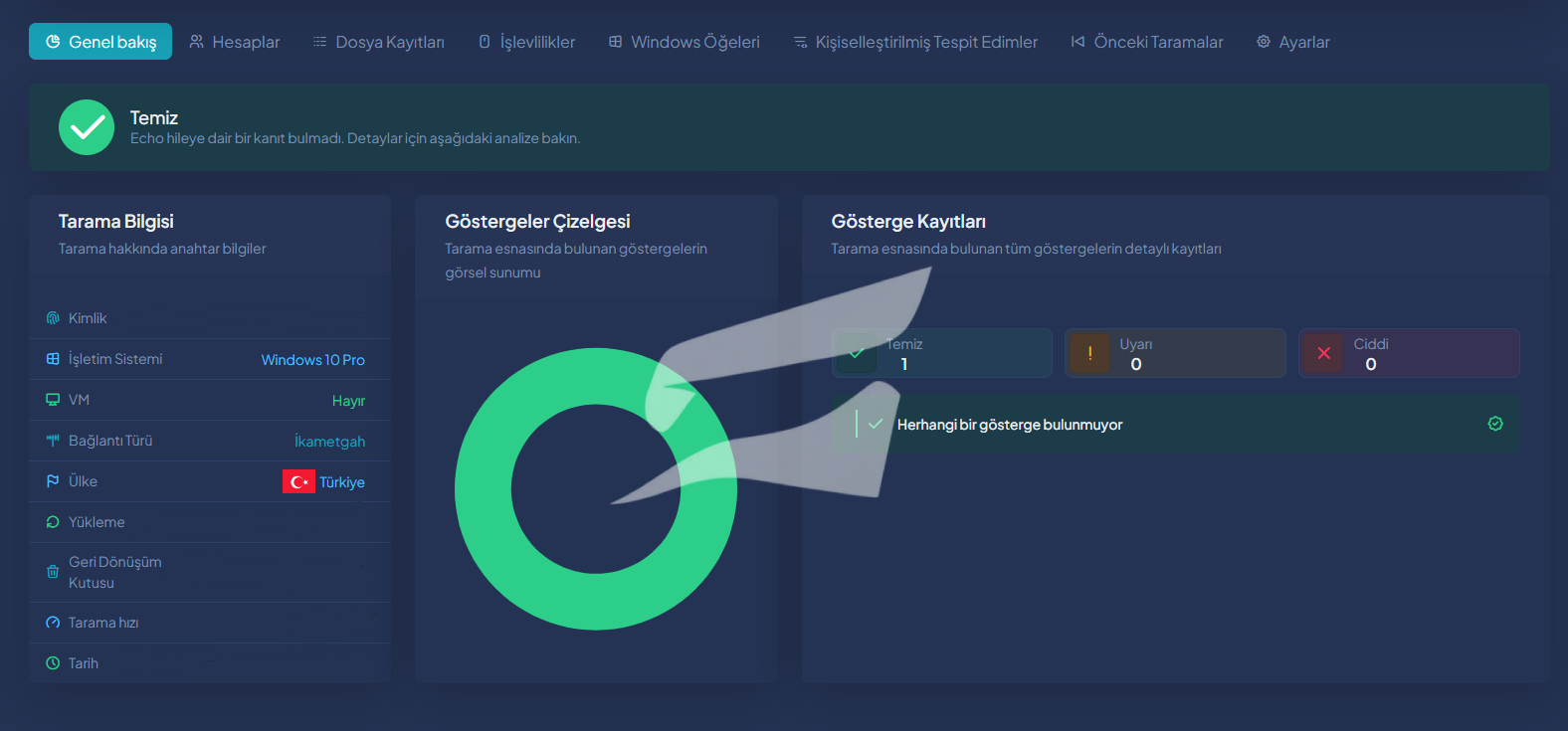Click the Tarih clock icon

pos(53,663)
